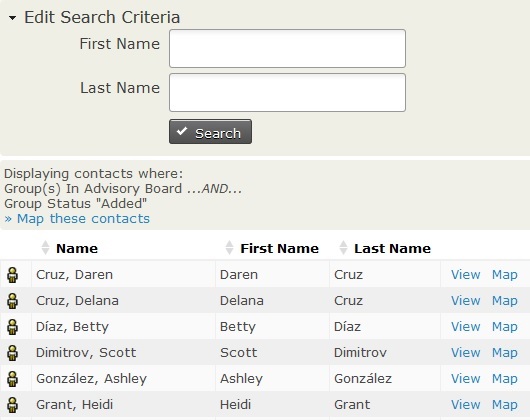Click contact icon beside Grant, Heidi
The image size is (530, 420).
pyautogui.click(x=13, y=405)
